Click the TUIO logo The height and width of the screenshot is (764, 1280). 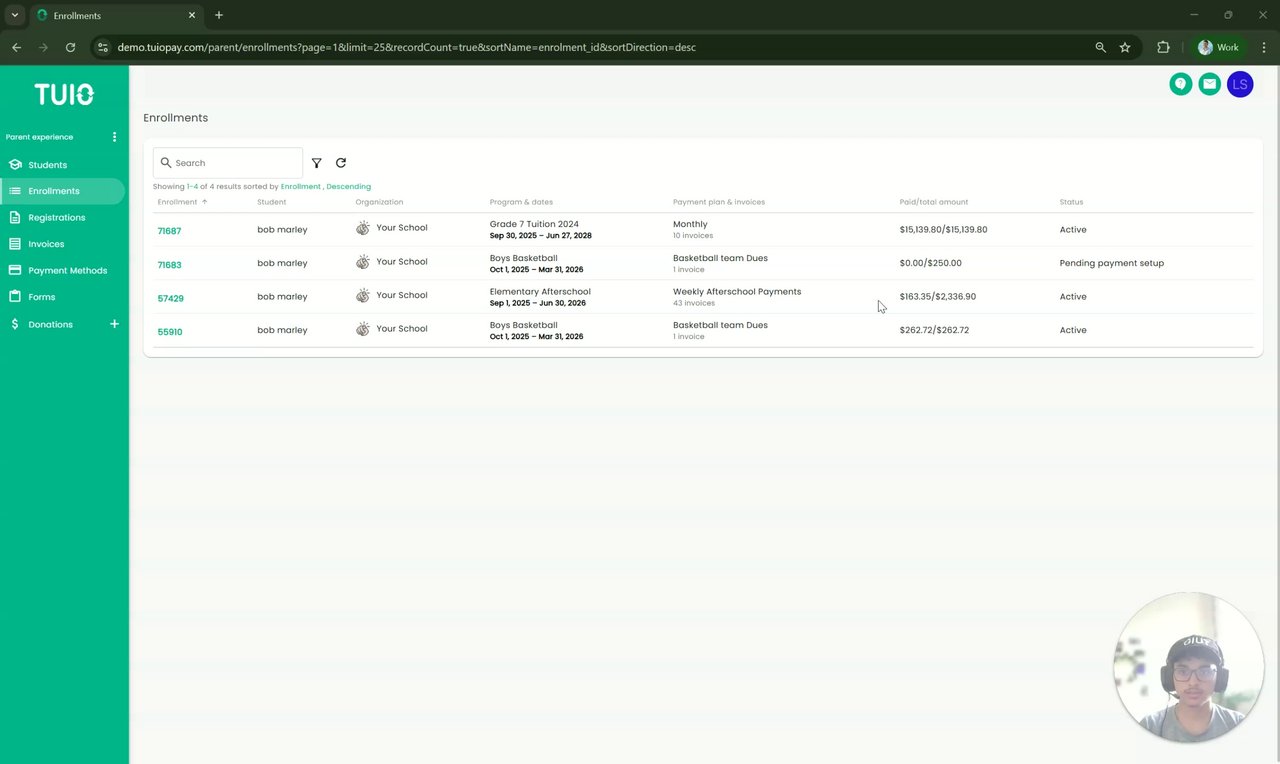click(64, 94)
